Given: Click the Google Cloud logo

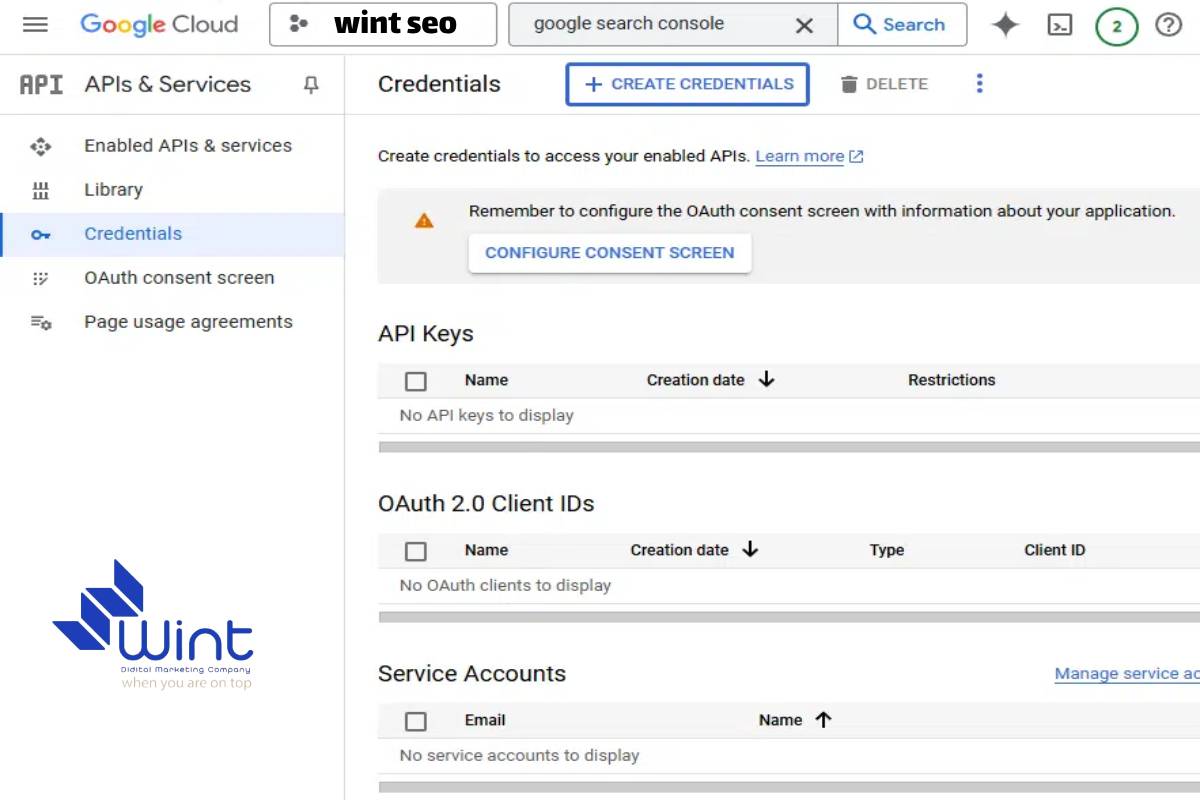Looking at the screenshot, I should [159, 24].
